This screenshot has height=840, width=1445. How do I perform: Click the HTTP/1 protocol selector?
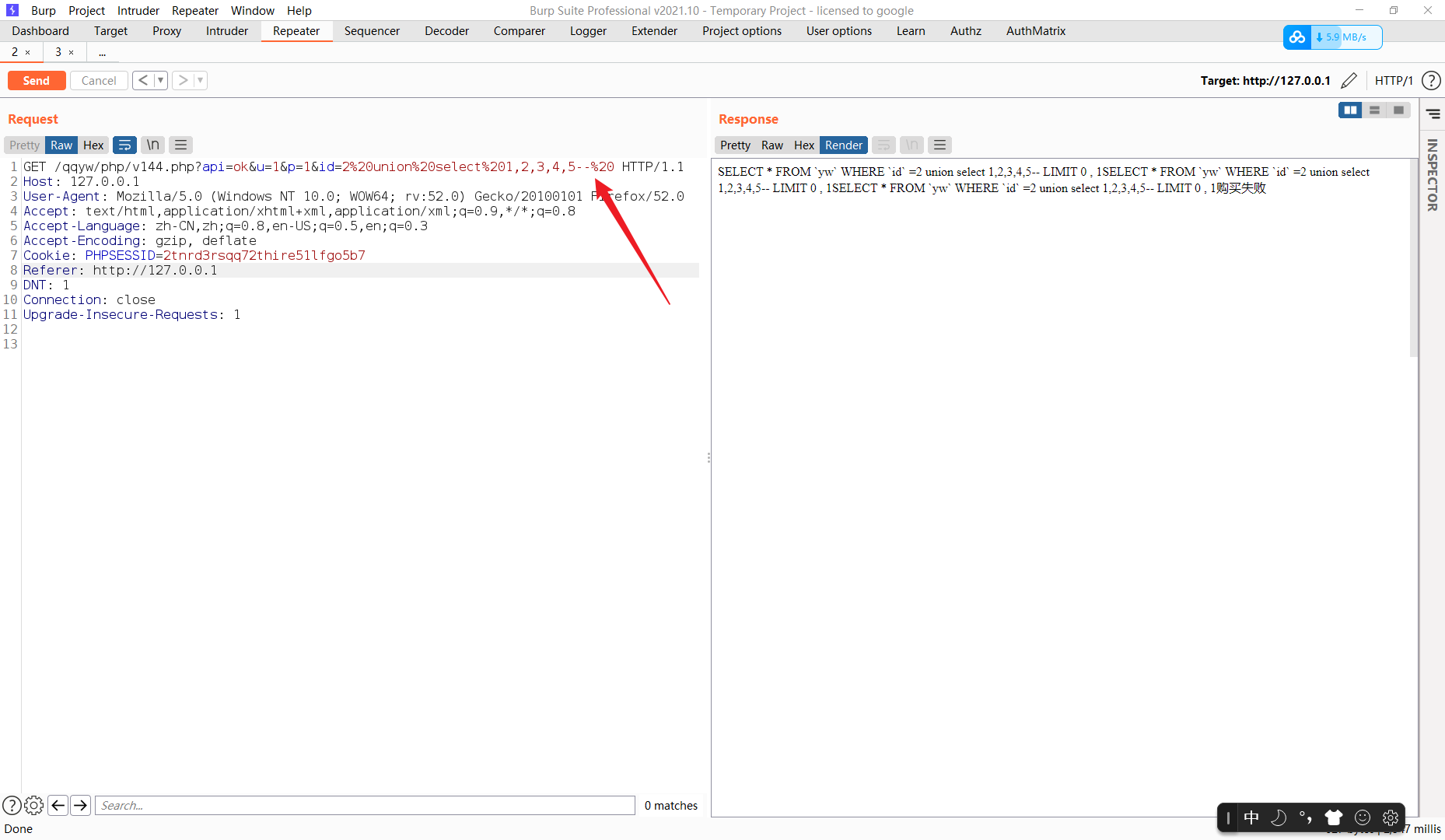(x=1394, y=80)
